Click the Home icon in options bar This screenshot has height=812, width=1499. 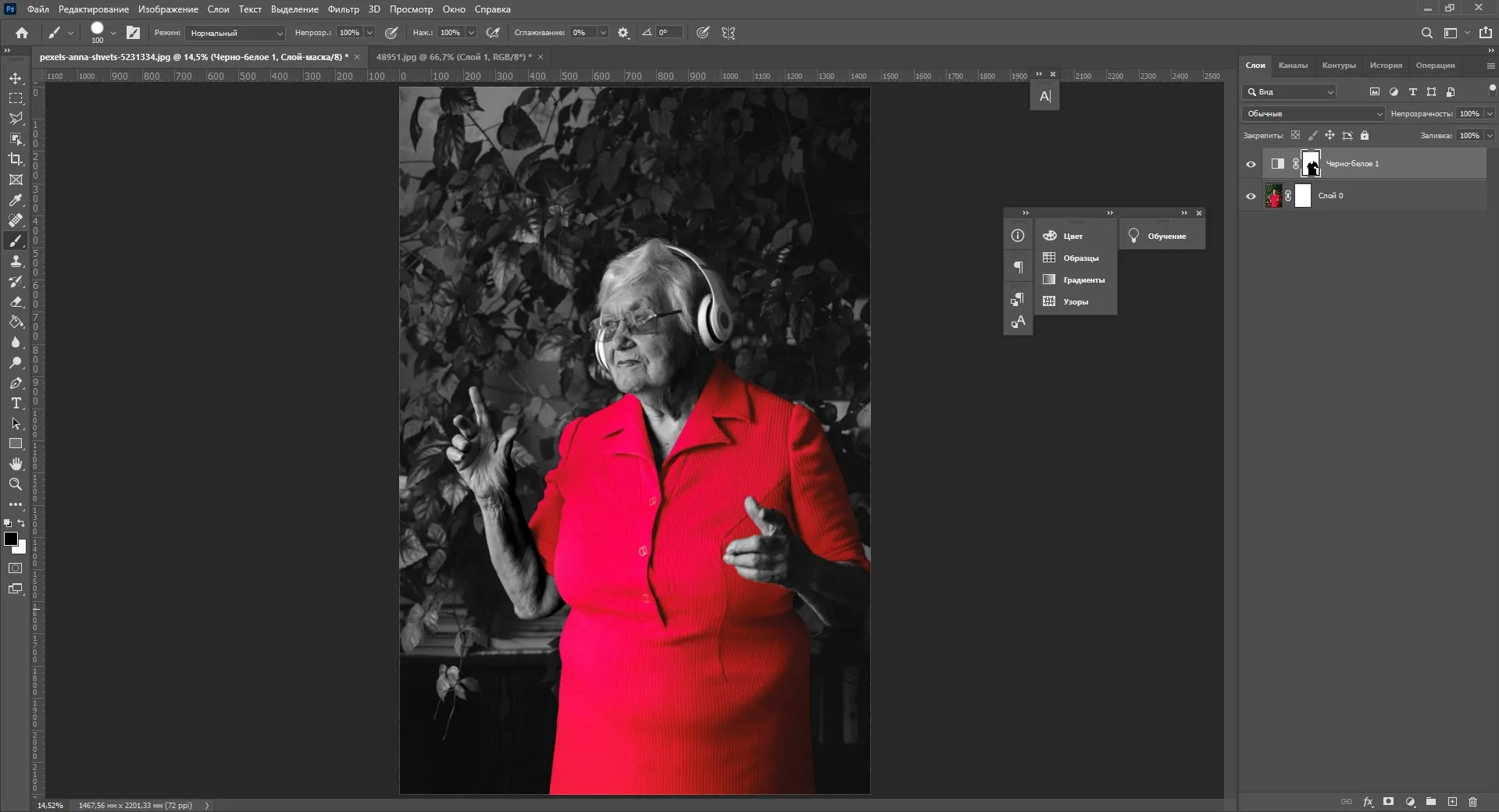(22, 33)
